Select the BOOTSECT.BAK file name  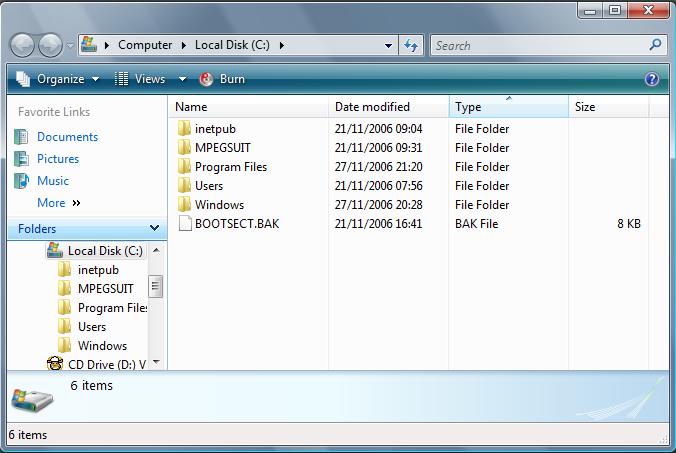point(237,224)
